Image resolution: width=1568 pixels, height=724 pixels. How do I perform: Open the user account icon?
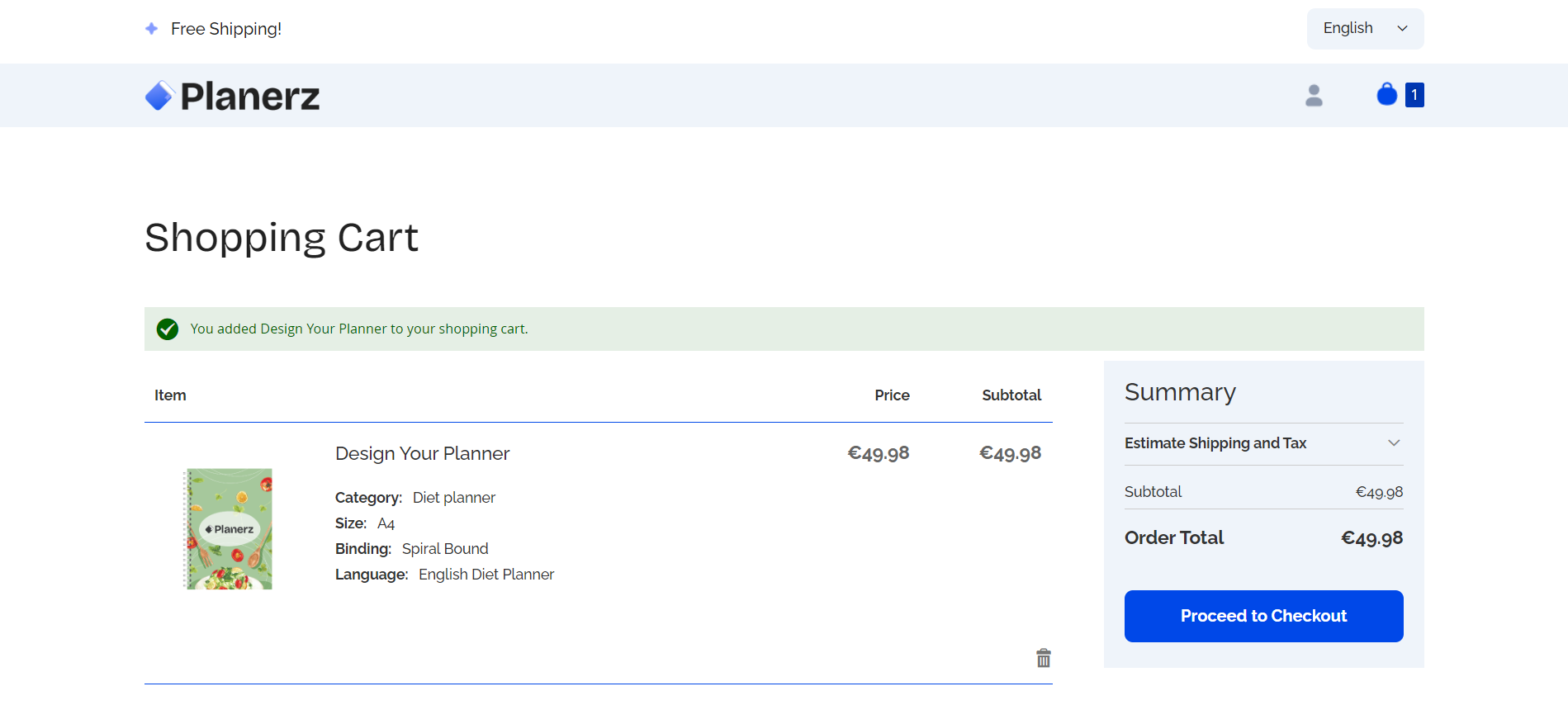pyautogui.click(x=1314, y=96)
